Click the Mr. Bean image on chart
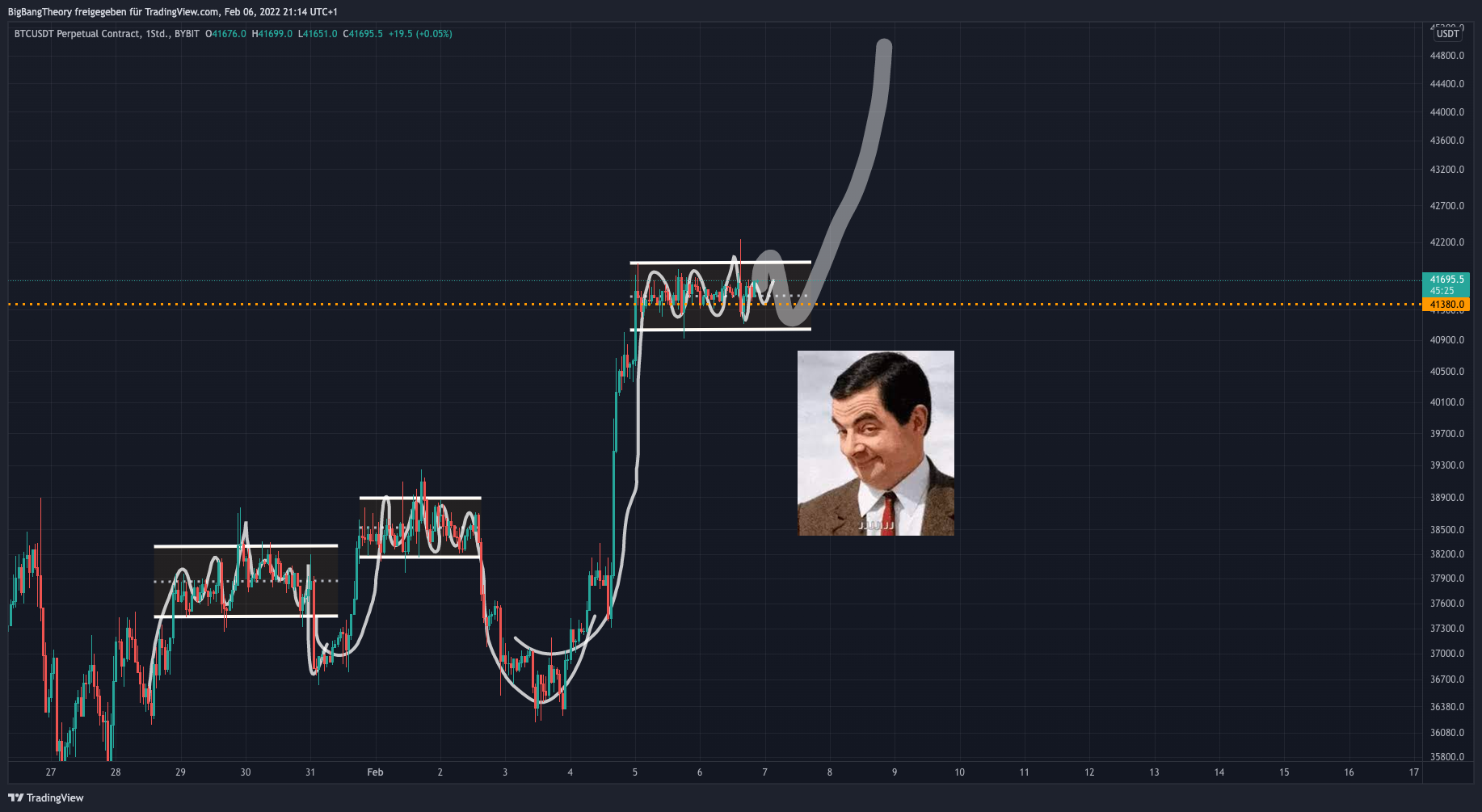 pos(876,443)
